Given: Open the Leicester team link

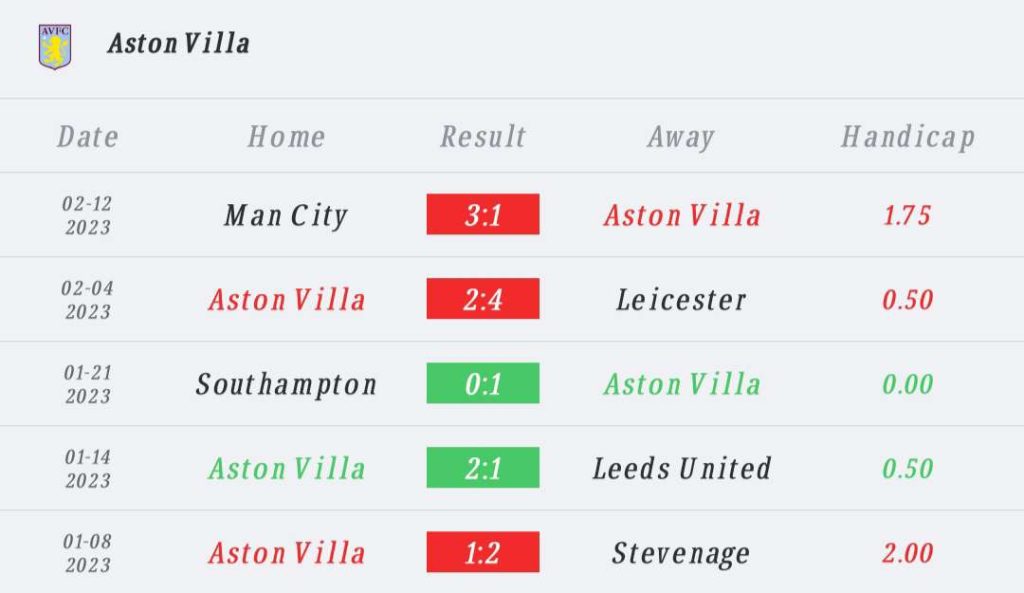Looking at the screenshot, I should coord(681,299).
